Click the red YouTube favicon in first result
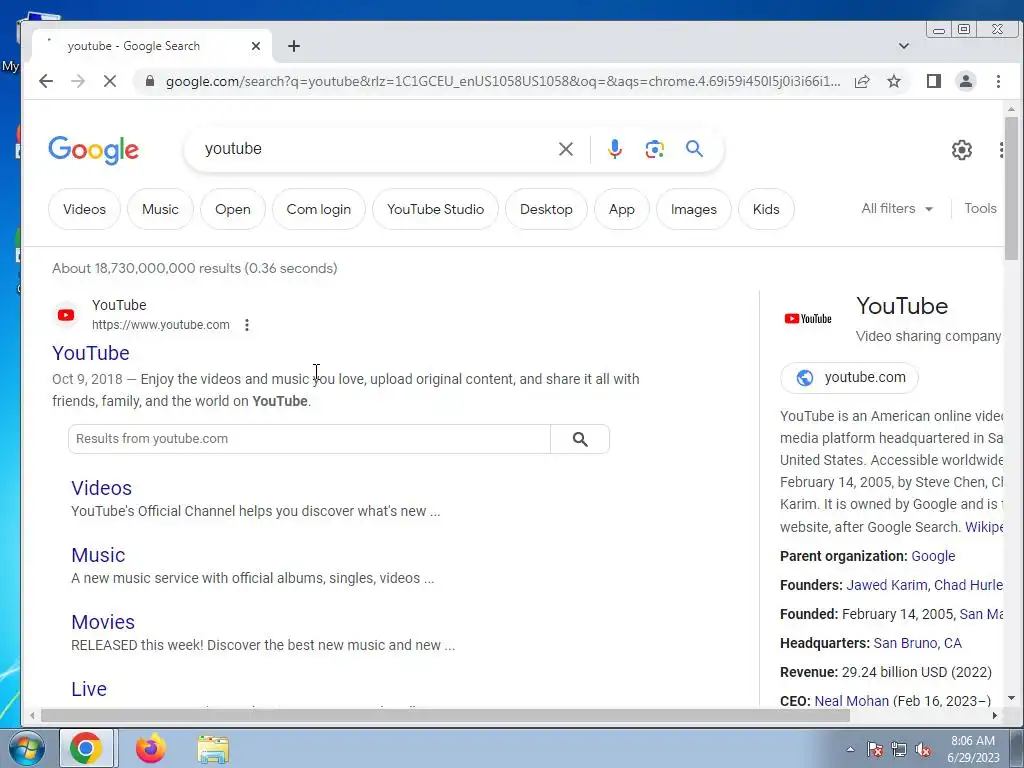 [x=66, y=315]
